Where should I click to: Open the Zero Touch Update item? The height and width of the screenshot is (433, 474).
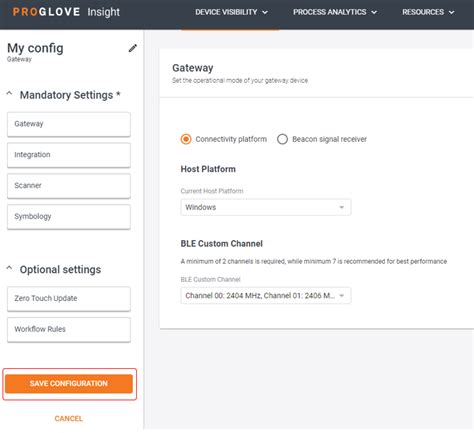coord(69,299)
